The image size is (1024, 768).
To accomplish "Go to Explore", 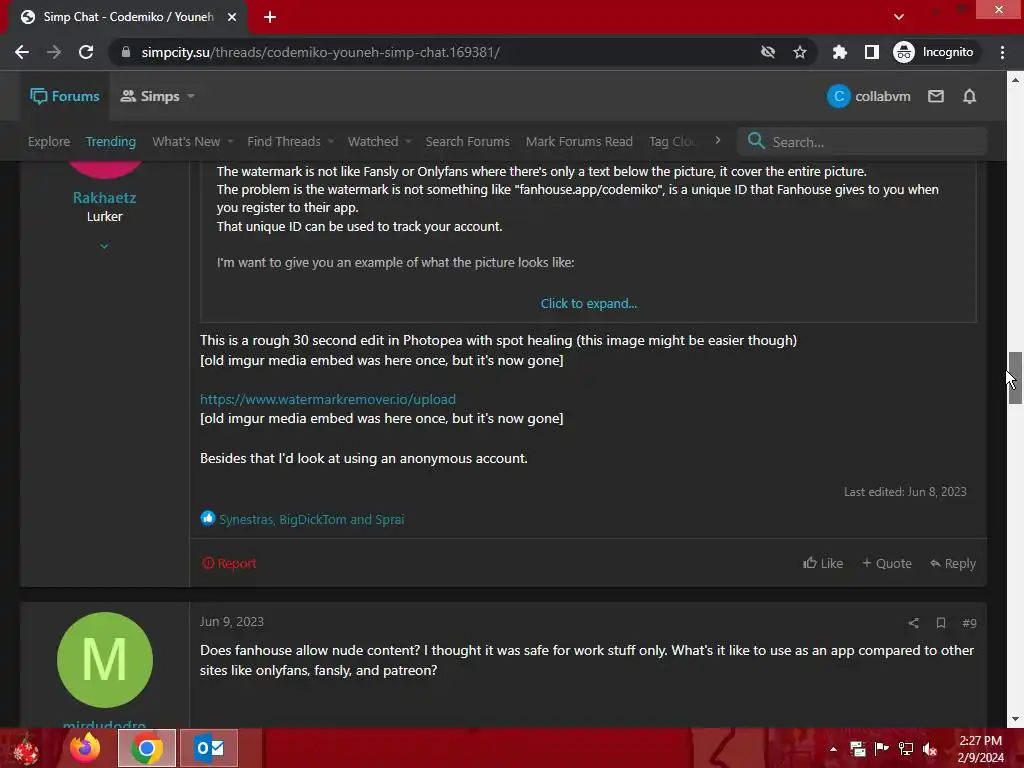I will coord(49,142).
